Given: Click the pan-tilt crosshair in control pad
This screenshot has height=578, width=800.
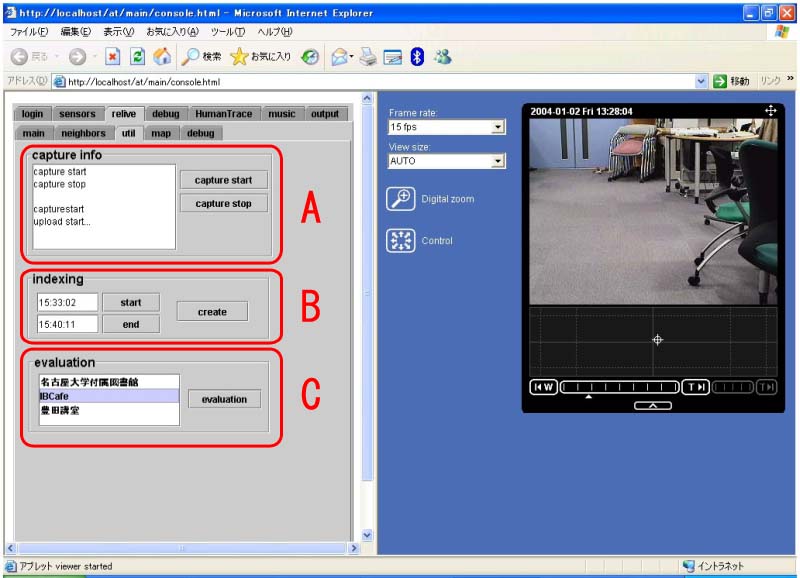Looking at the screenshot, I should pos(657,340).
